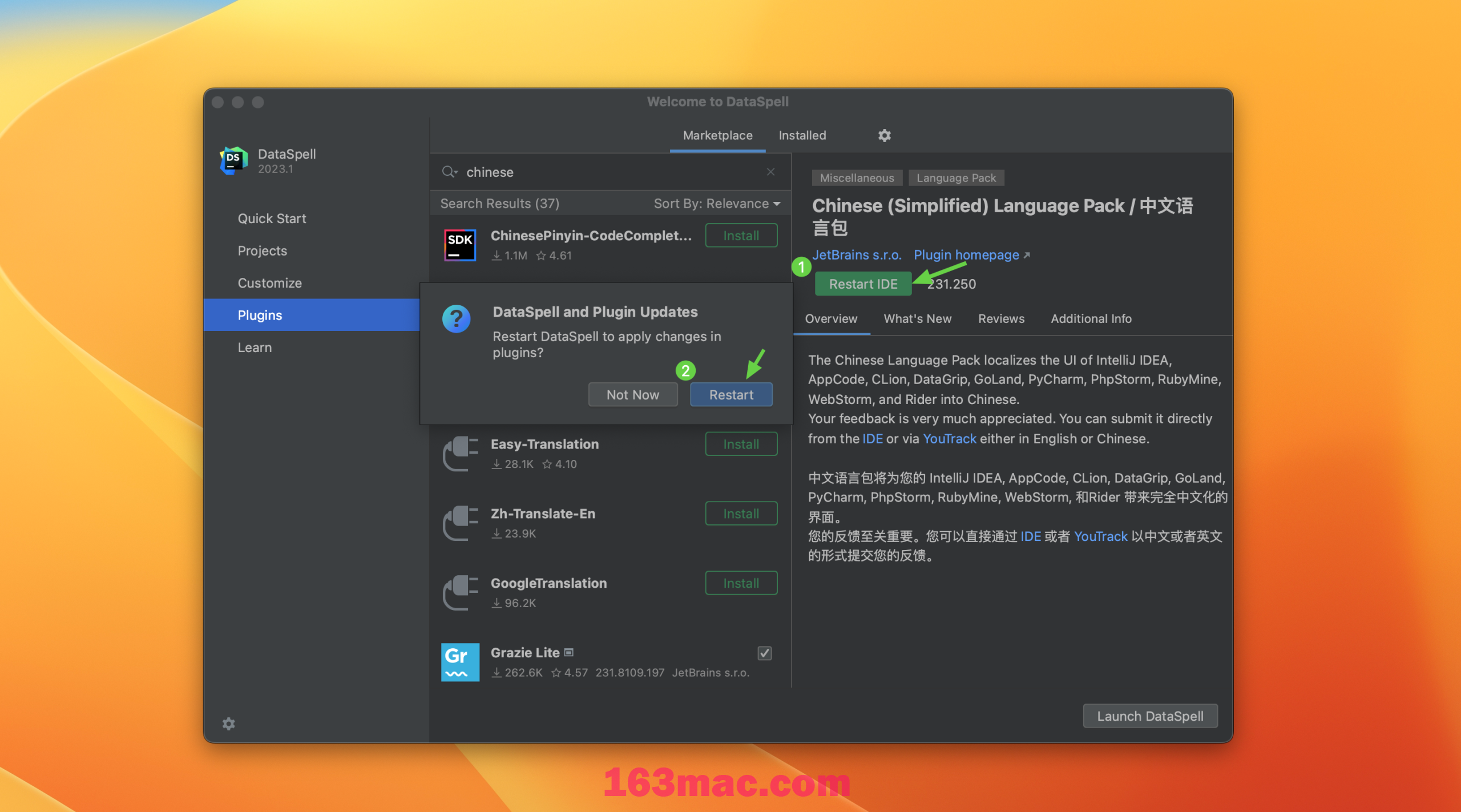
Task: Click the Grazie Lite plugin icon
Action: (460, 662)
